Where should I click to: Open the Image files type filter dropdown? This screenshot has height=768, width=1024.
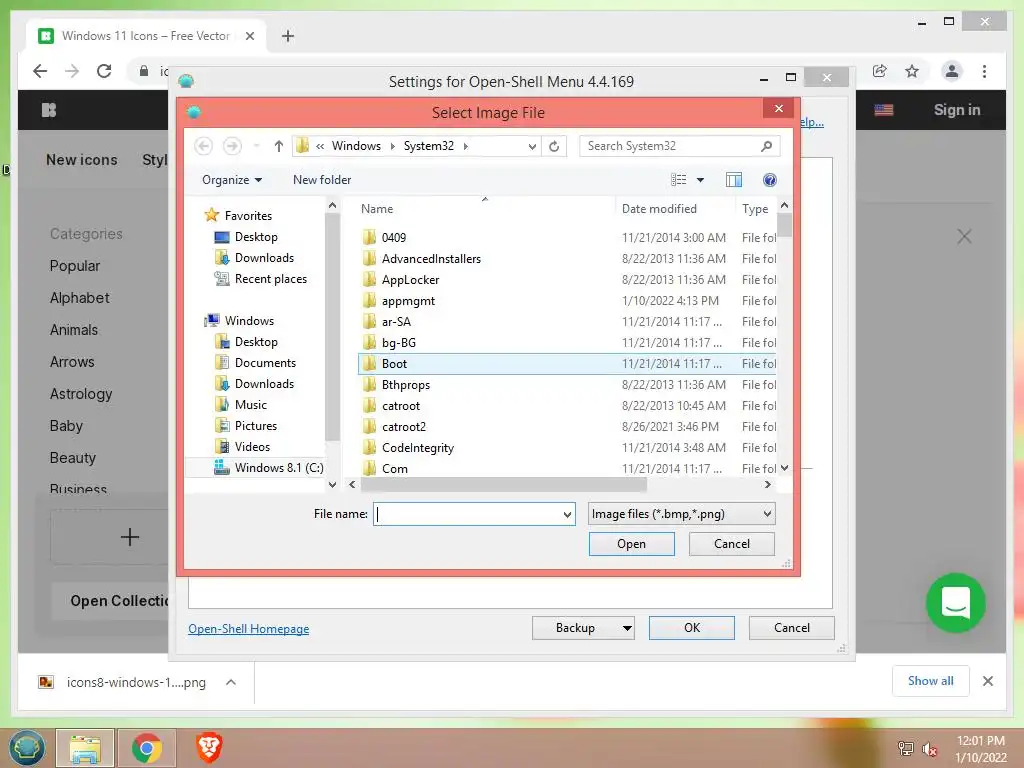[681, 514]
